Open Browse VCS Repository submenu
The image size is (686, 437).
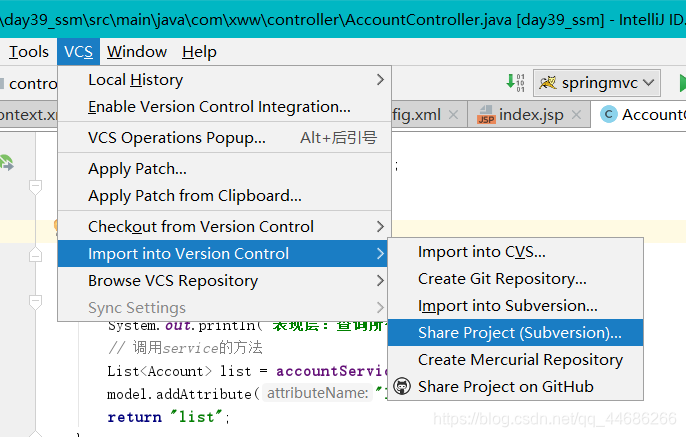224,281
